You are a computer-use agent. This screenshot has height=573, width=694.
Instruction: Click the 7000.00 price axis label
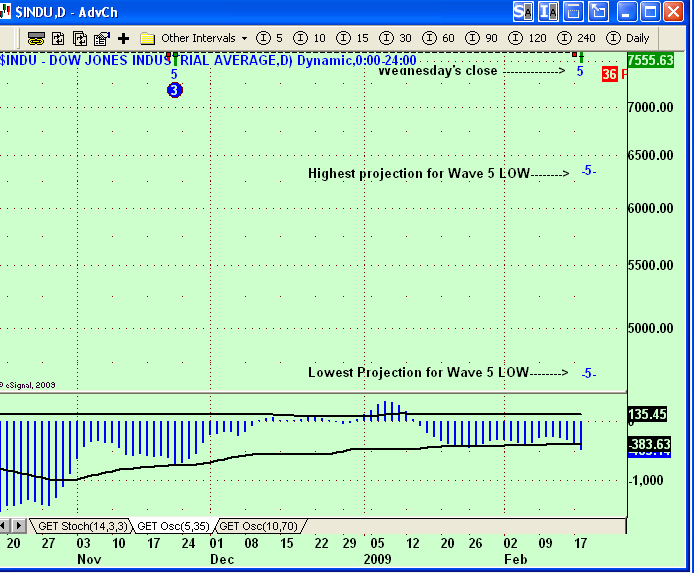(651, 107)
